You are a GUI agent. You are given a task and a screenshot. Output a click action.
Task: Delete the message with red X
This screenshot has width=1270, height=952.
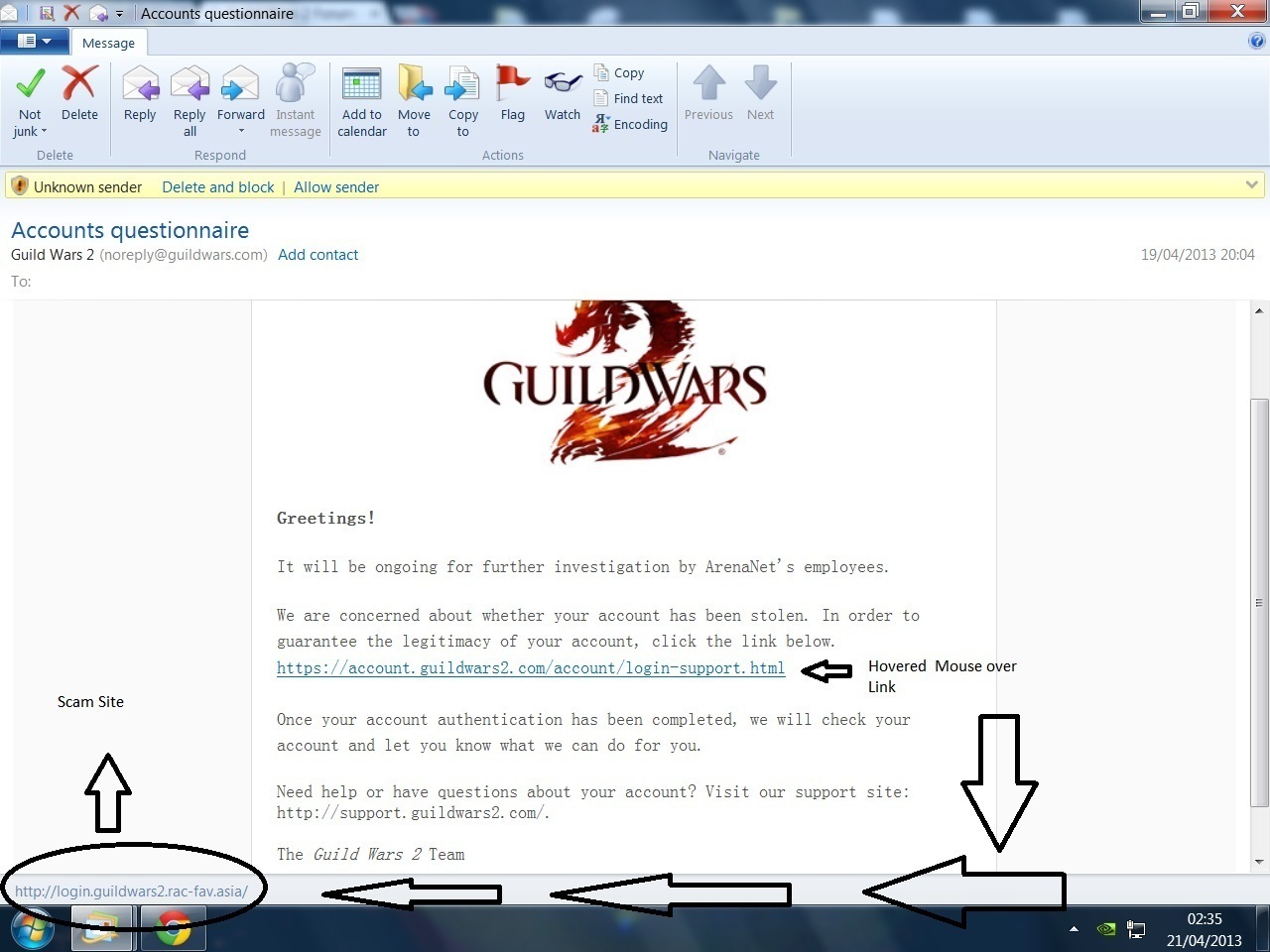[x=79, y=92]
